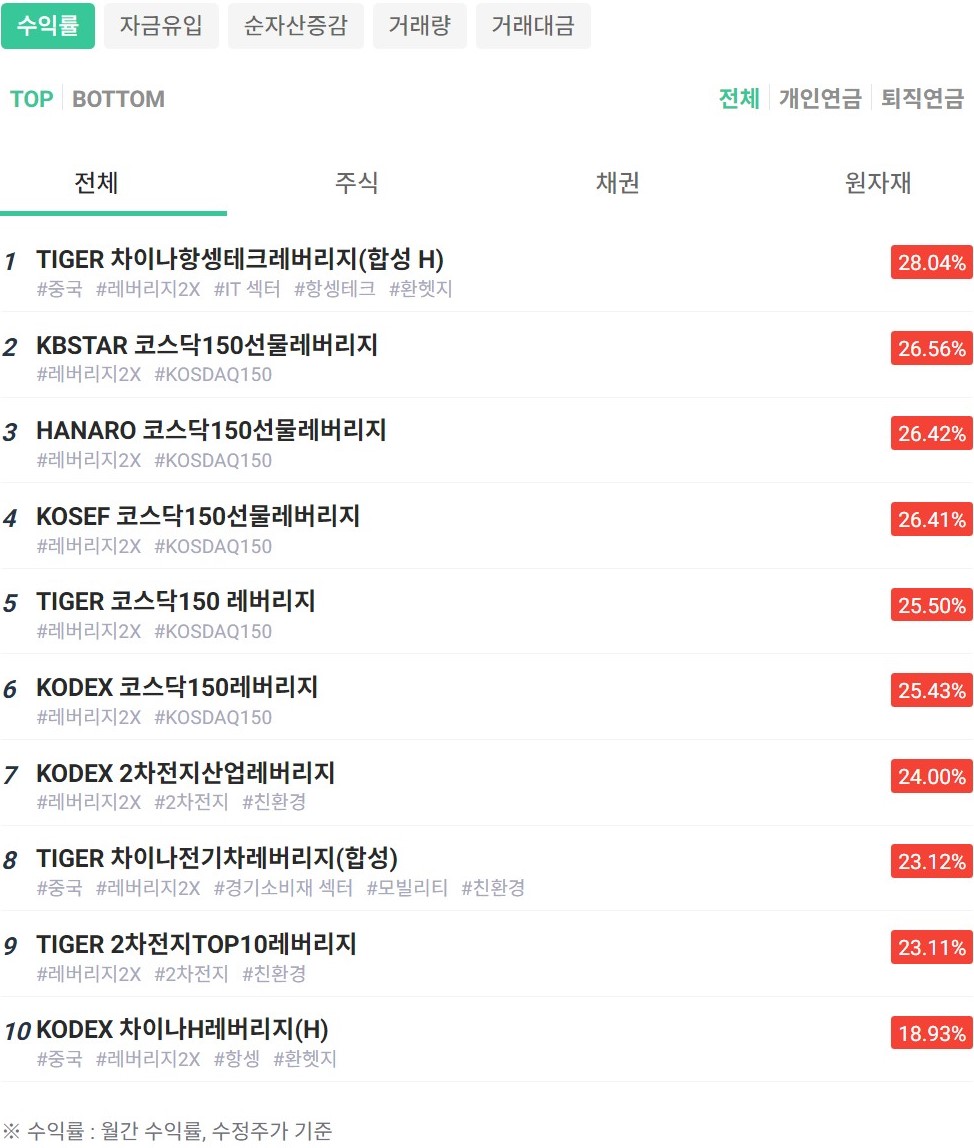
Task: Open the 채권 tab
Action: 617,183
